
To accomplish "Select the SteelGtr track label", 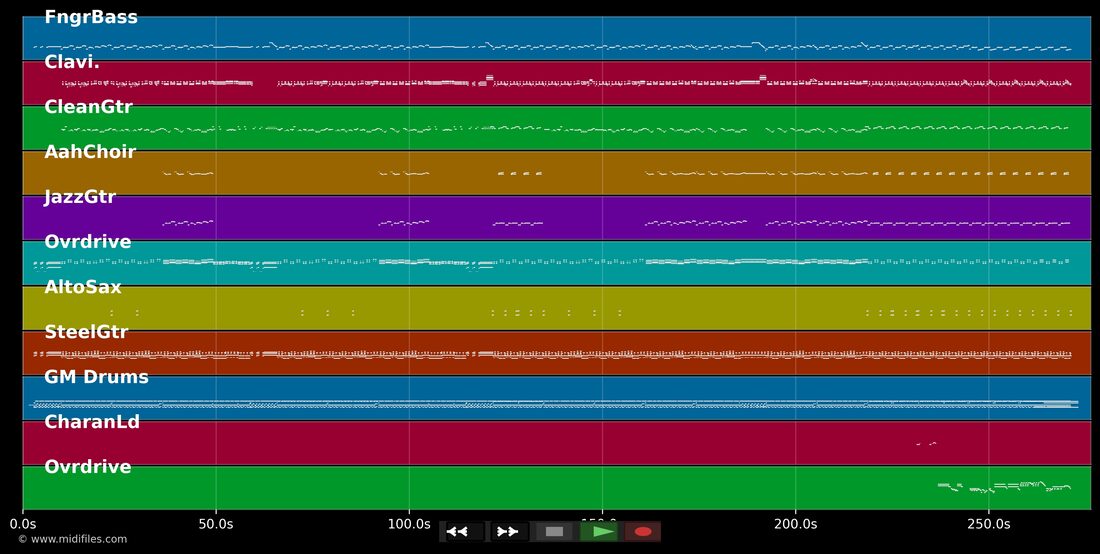I will (86, 331).
